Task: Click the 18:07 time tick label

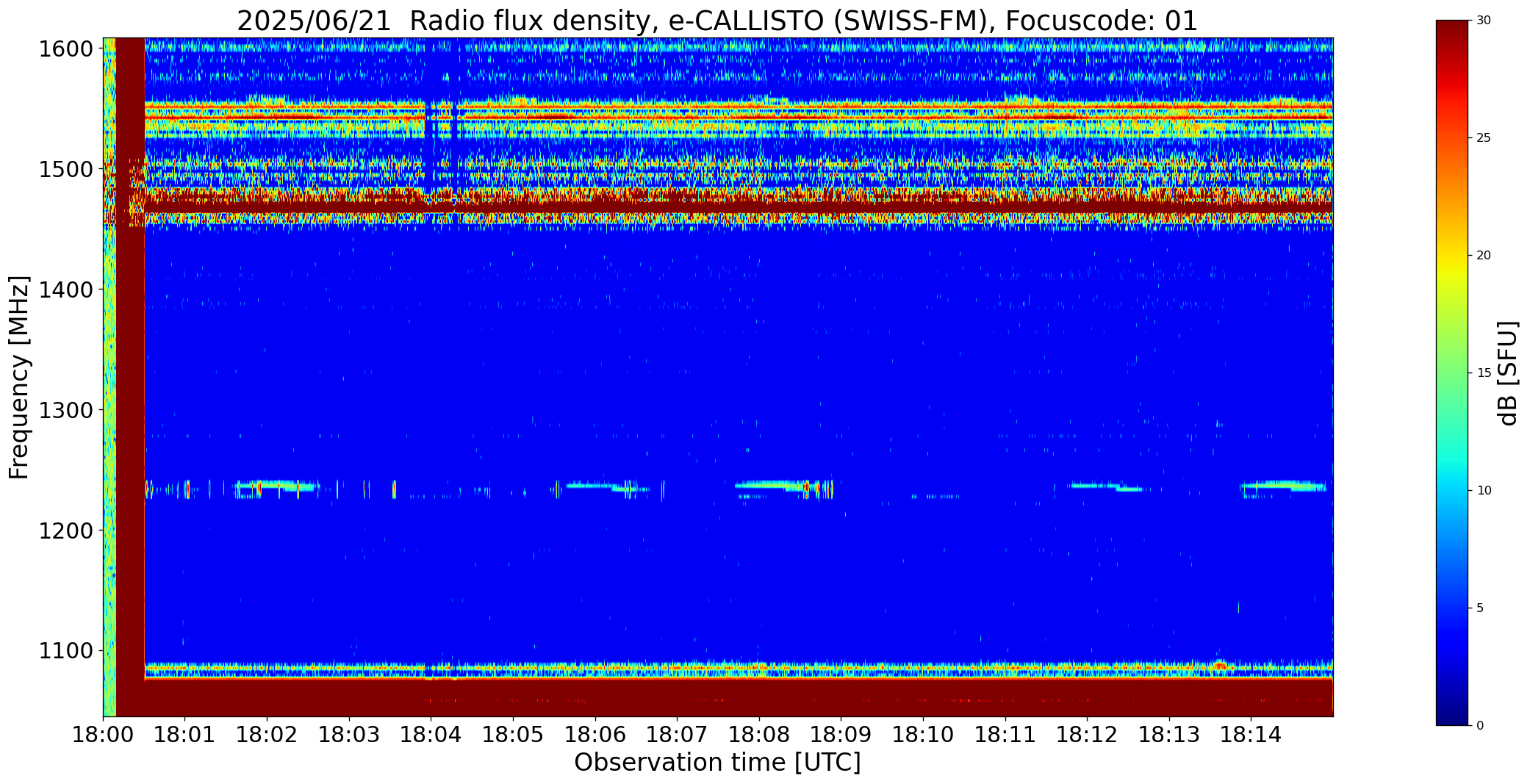Action: point(677,735)
